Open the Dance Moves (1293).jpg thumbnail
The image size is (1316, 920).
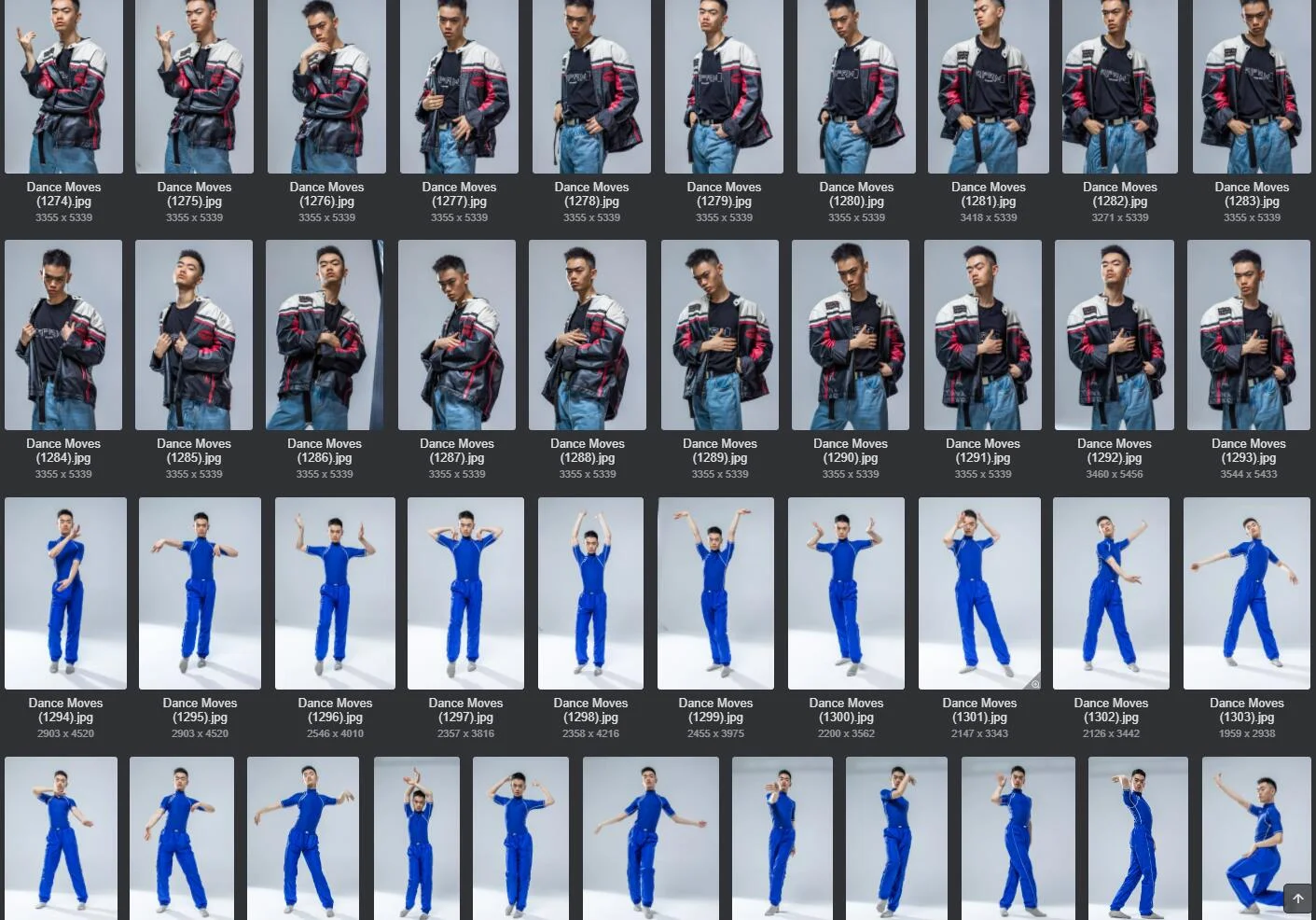point(1249,335)
